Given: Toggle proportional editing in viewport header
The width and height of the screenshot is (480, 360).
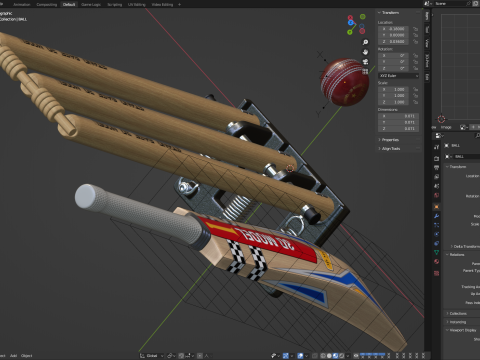Looking at the screenshot, I should 199,356.
